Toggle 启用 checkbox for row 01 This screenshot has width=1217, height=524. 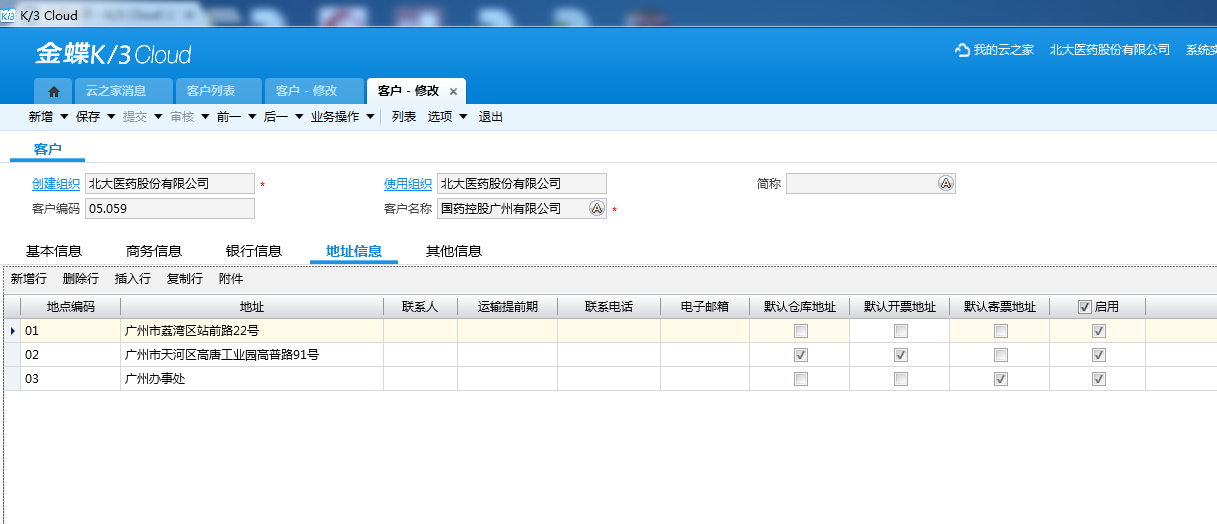[1099, 331]
